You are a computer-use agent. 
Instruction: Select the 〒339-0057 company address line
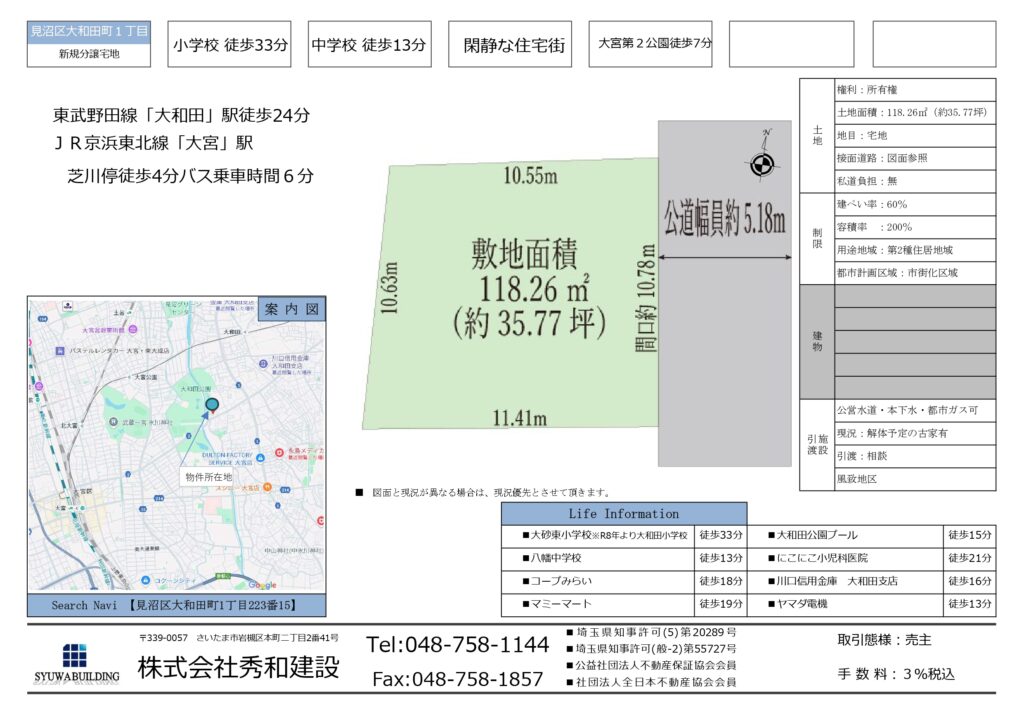tap(238, 638)
